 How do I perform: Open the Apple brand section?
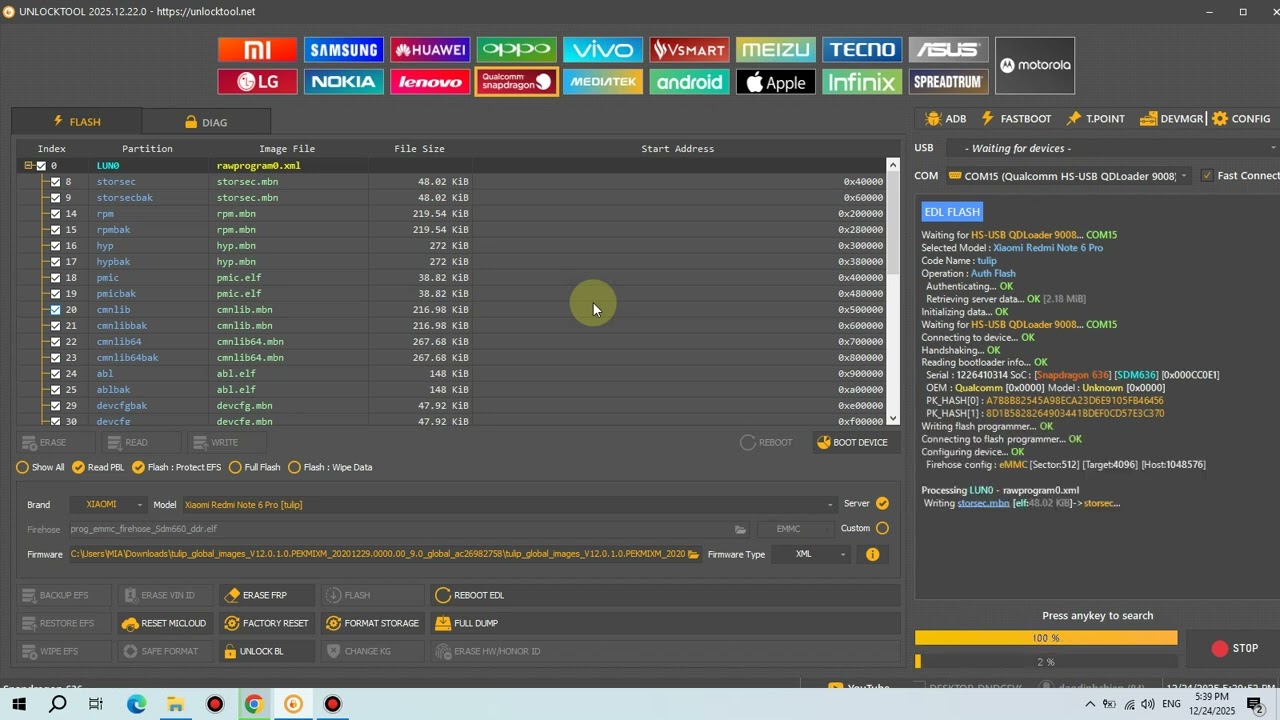pyautogui.click(x=776, y=82)
